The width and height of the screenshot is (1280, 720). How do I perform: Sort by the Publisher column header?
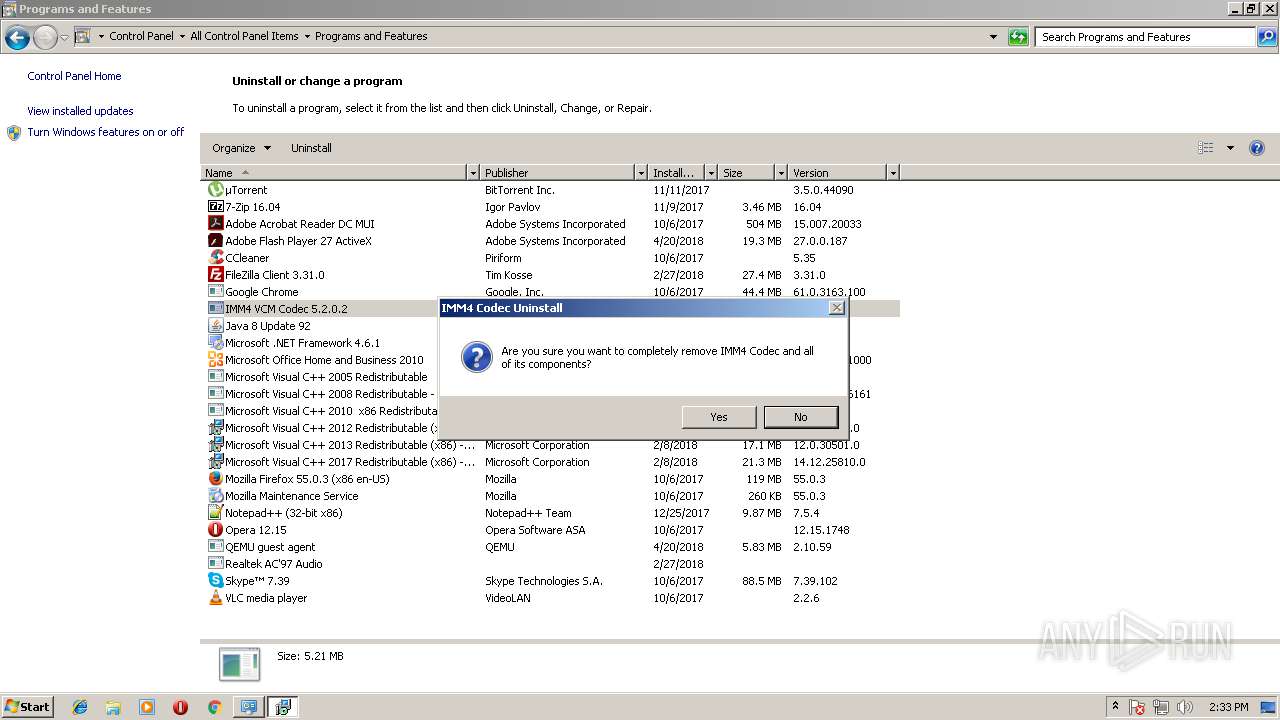point(558,173)
